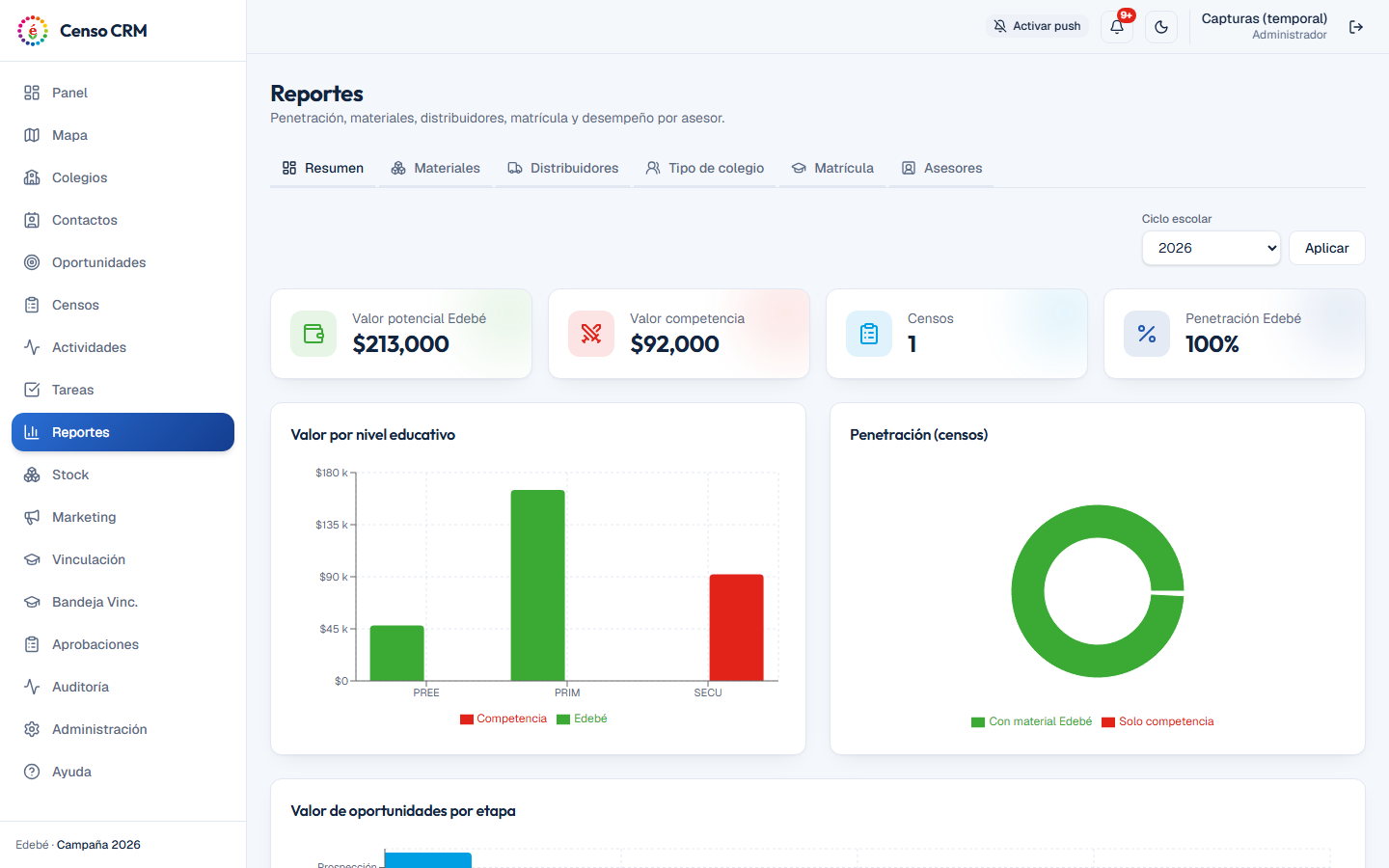Select the Actividades pulse icon

[x=32, y=347]
